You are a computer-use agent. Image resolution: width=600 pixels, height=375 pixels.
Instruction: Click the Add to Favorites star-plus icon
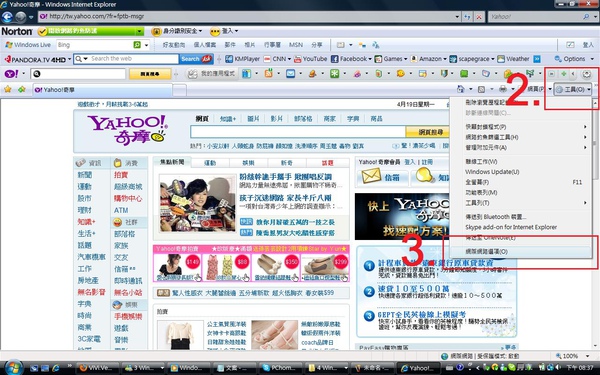pos(21,89)
